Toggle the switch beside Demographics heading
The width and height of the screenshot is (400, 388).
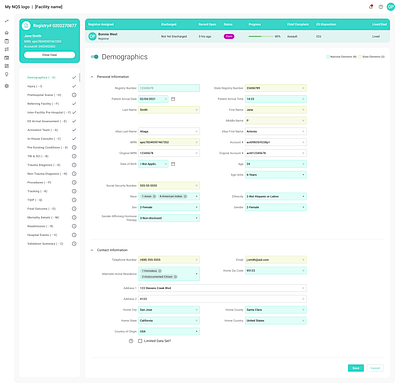(x=94, y=57)
